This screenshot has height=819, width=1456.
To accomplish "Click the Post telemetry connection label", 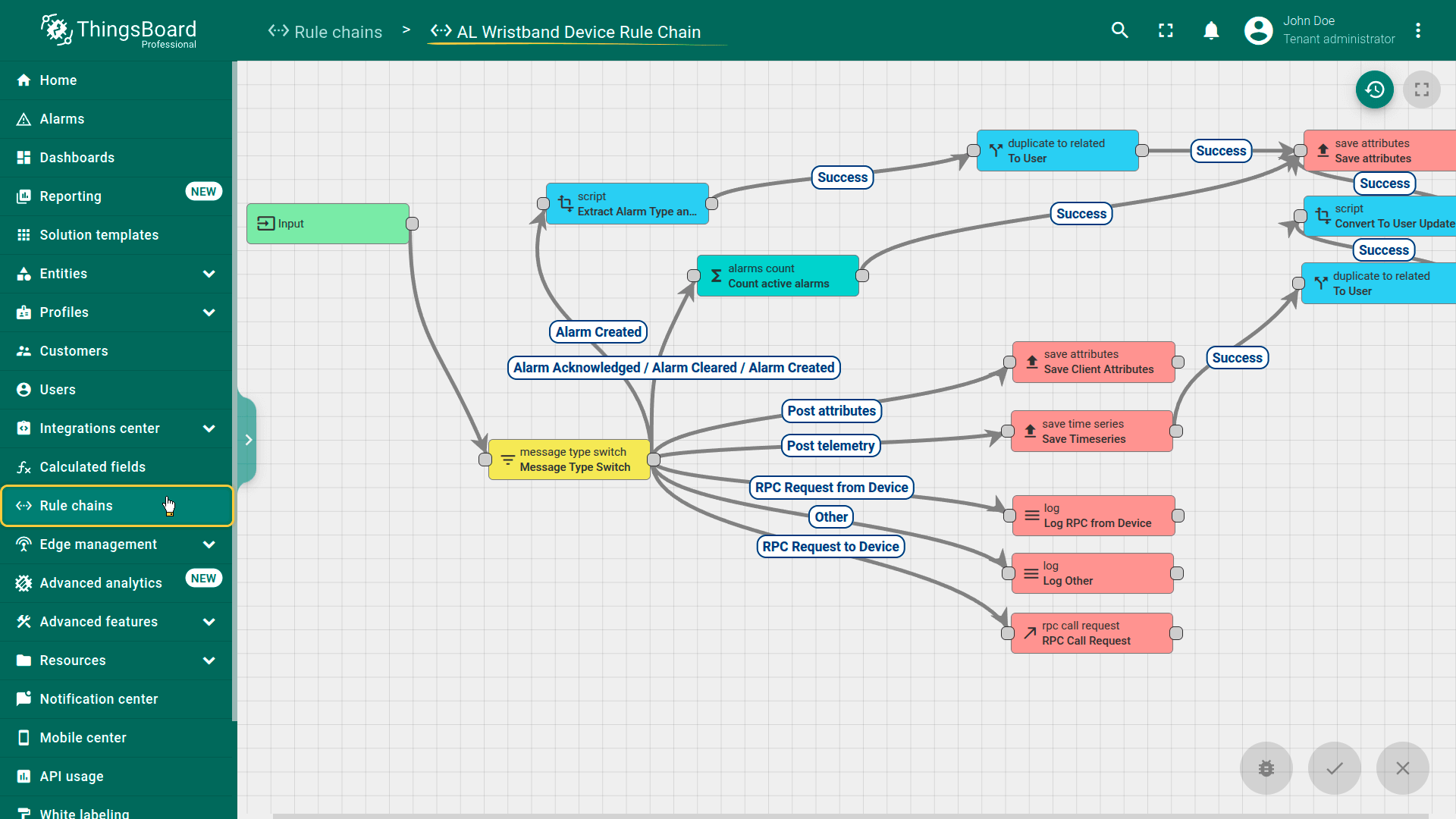I will [x=830, y=446].
